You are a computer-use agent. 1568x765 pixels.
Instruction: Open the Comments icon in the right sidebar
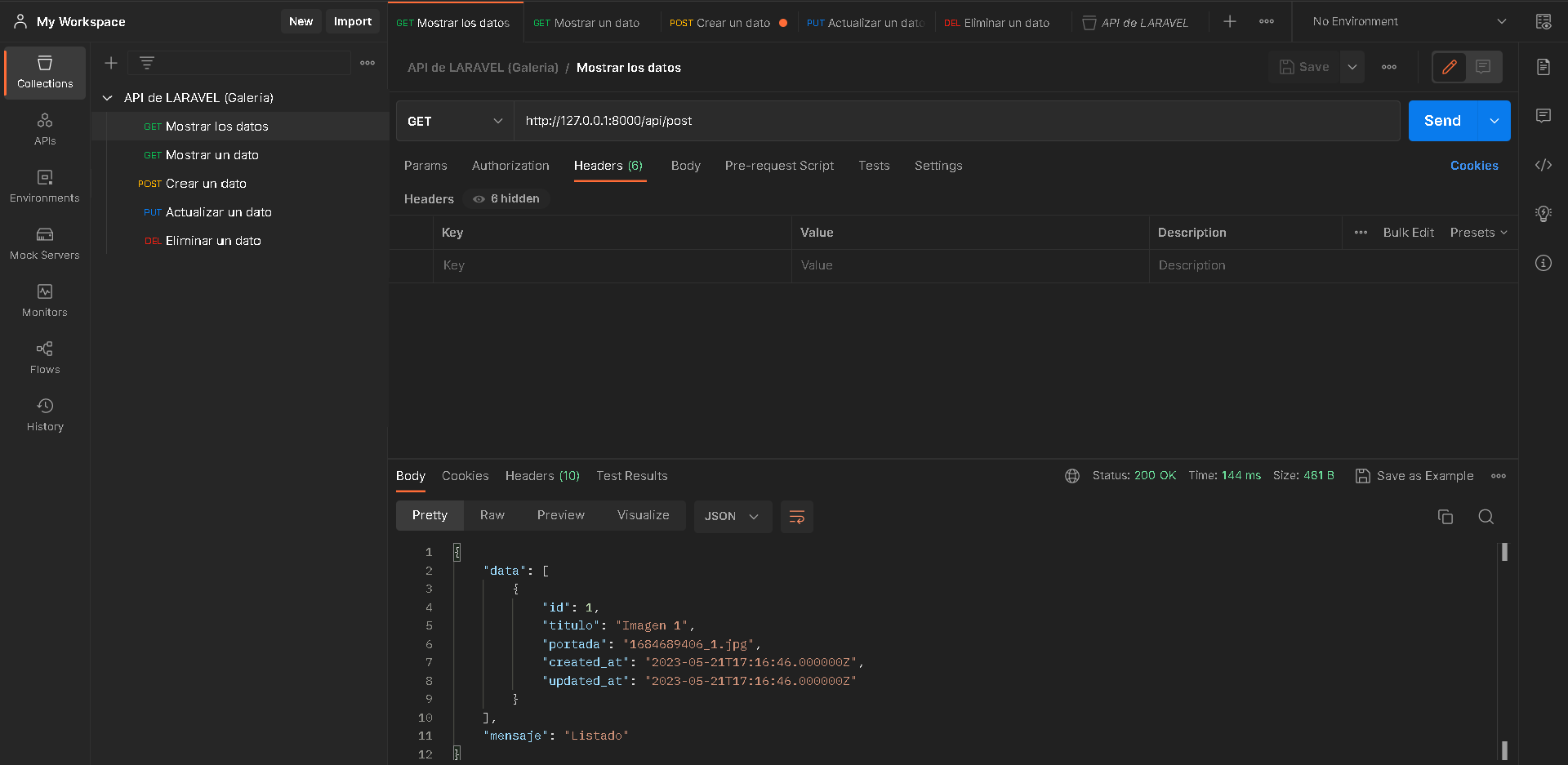(x=1543, y=116)
